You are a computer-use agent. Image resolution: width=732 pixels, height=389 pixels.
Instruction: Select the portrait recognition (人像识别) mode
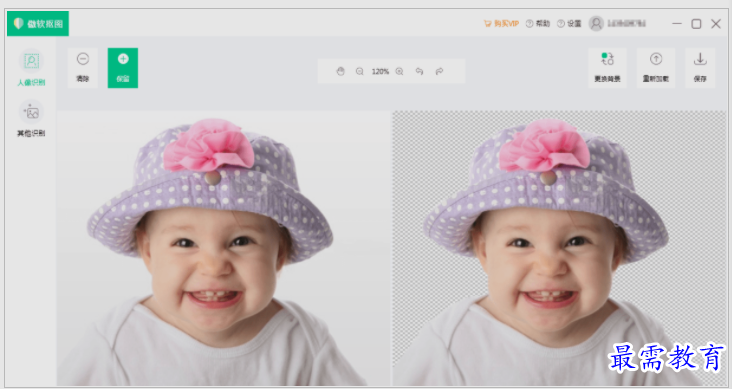click(31, 68)
